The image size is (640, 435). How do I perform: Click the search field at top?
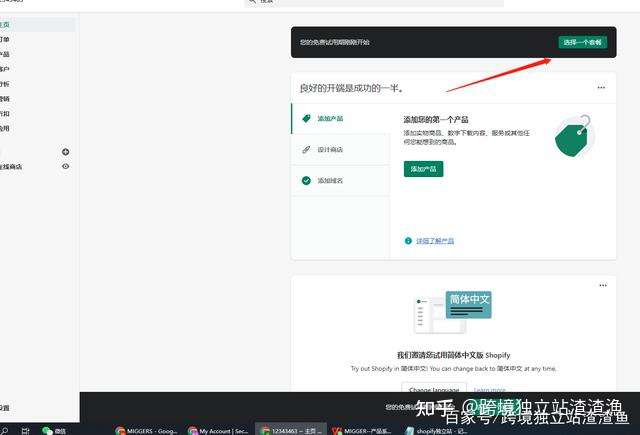(374, 2)
